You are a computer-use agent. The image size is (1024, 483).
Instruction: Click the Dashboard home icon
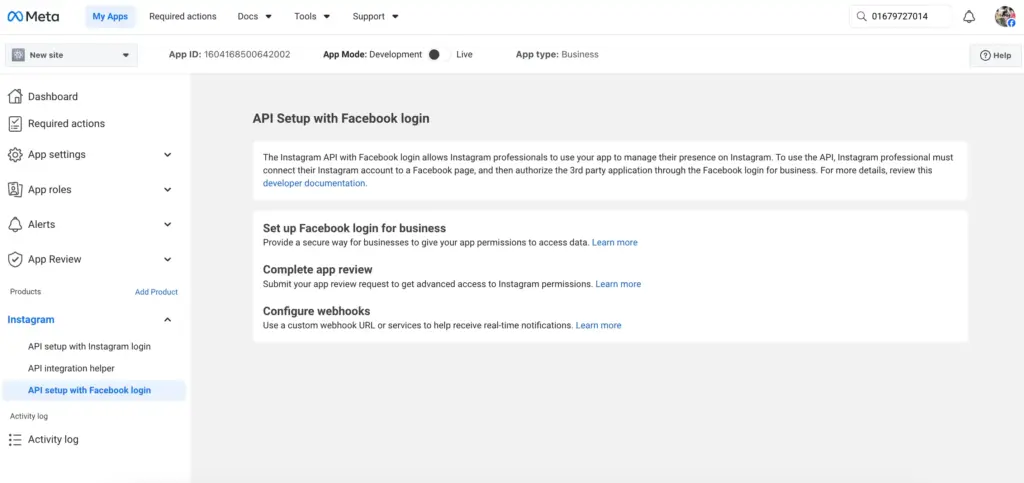coord(15,97)
